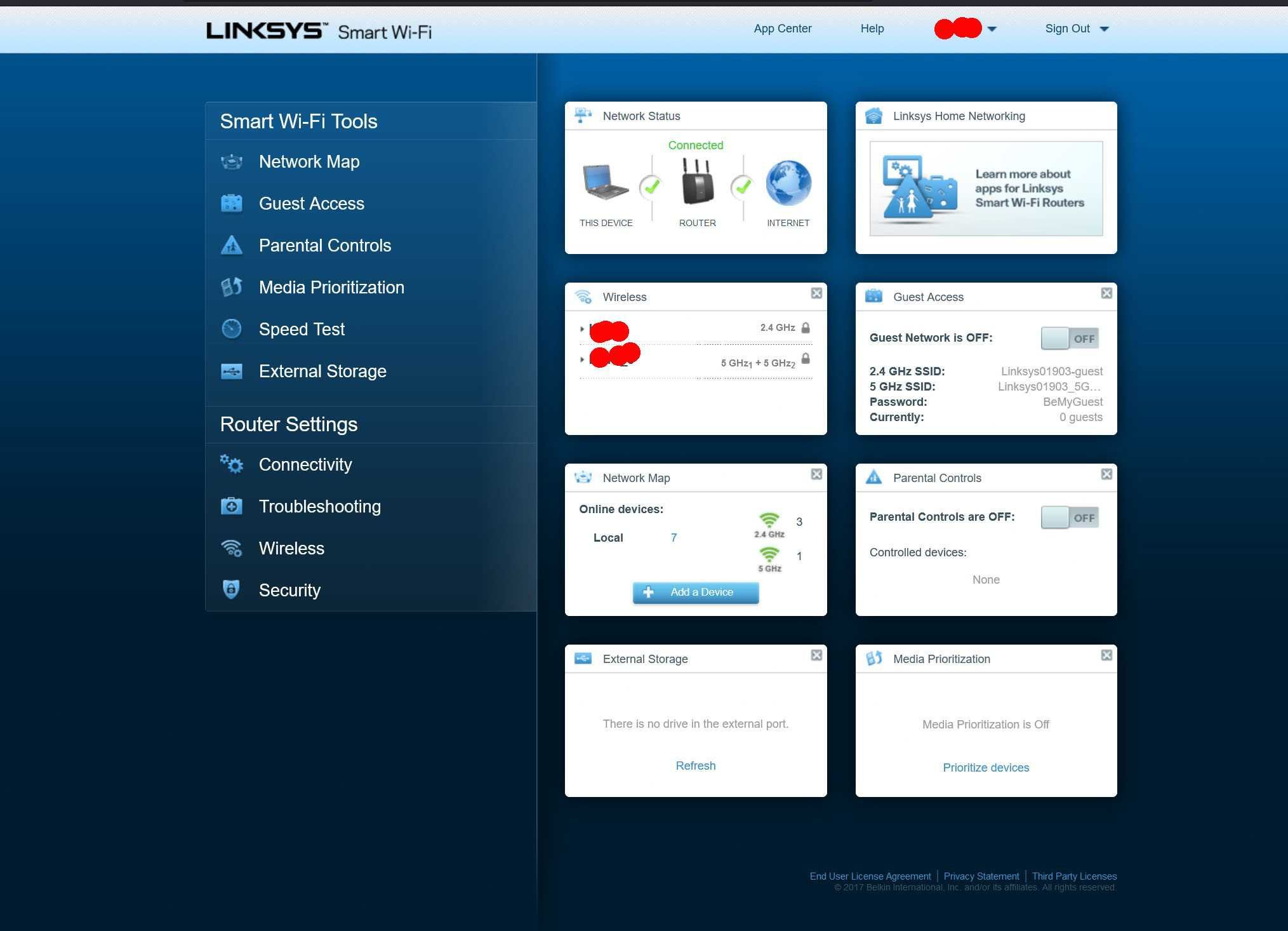Launch Speed Test from the sidebar
This screenshot has width=1288, height=931.
point(302,330)
